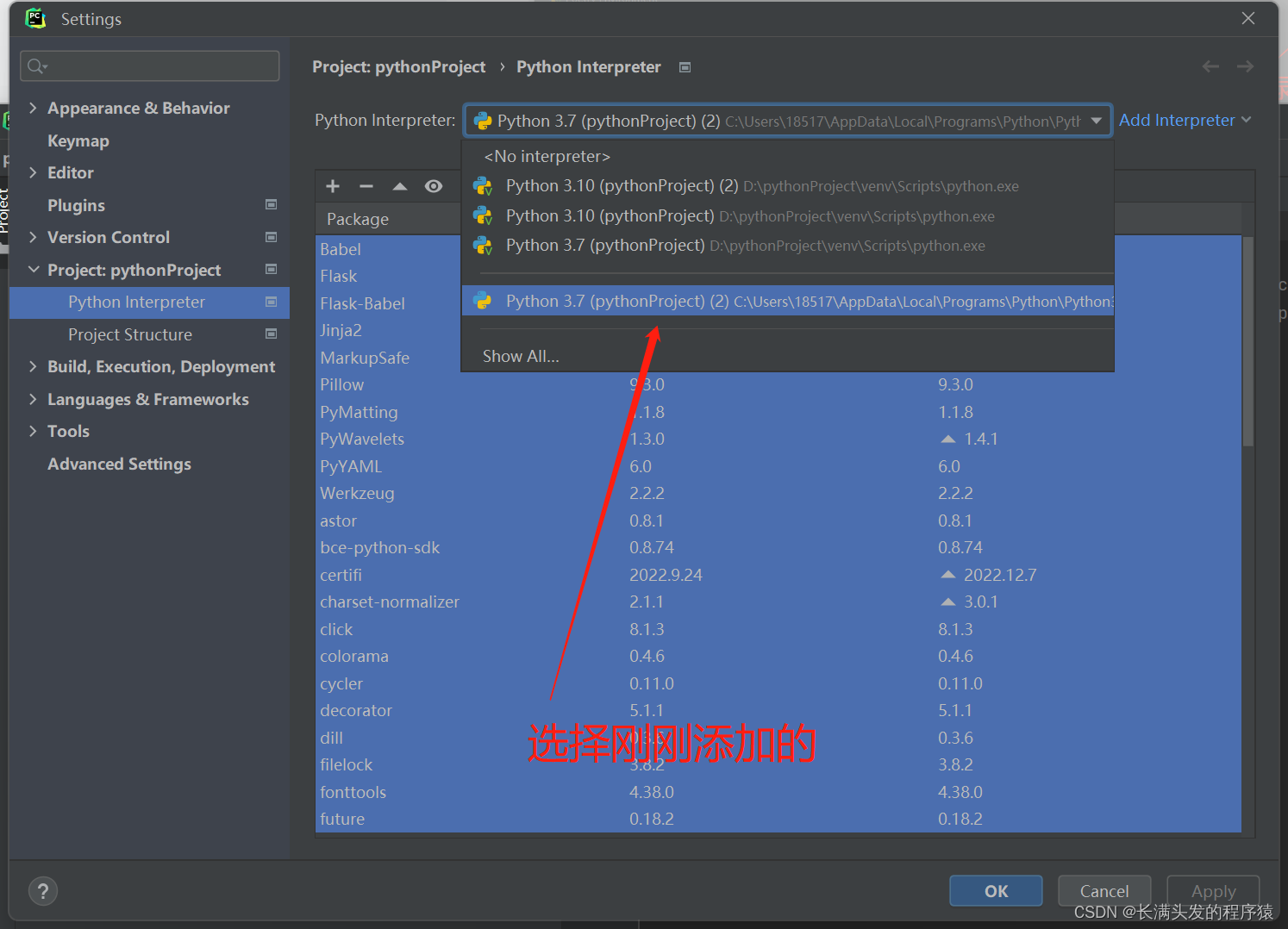This screenshot has height=929, width=1288.
Task: Click the project settings icon next to Version Control
Action: click(272, 237)
